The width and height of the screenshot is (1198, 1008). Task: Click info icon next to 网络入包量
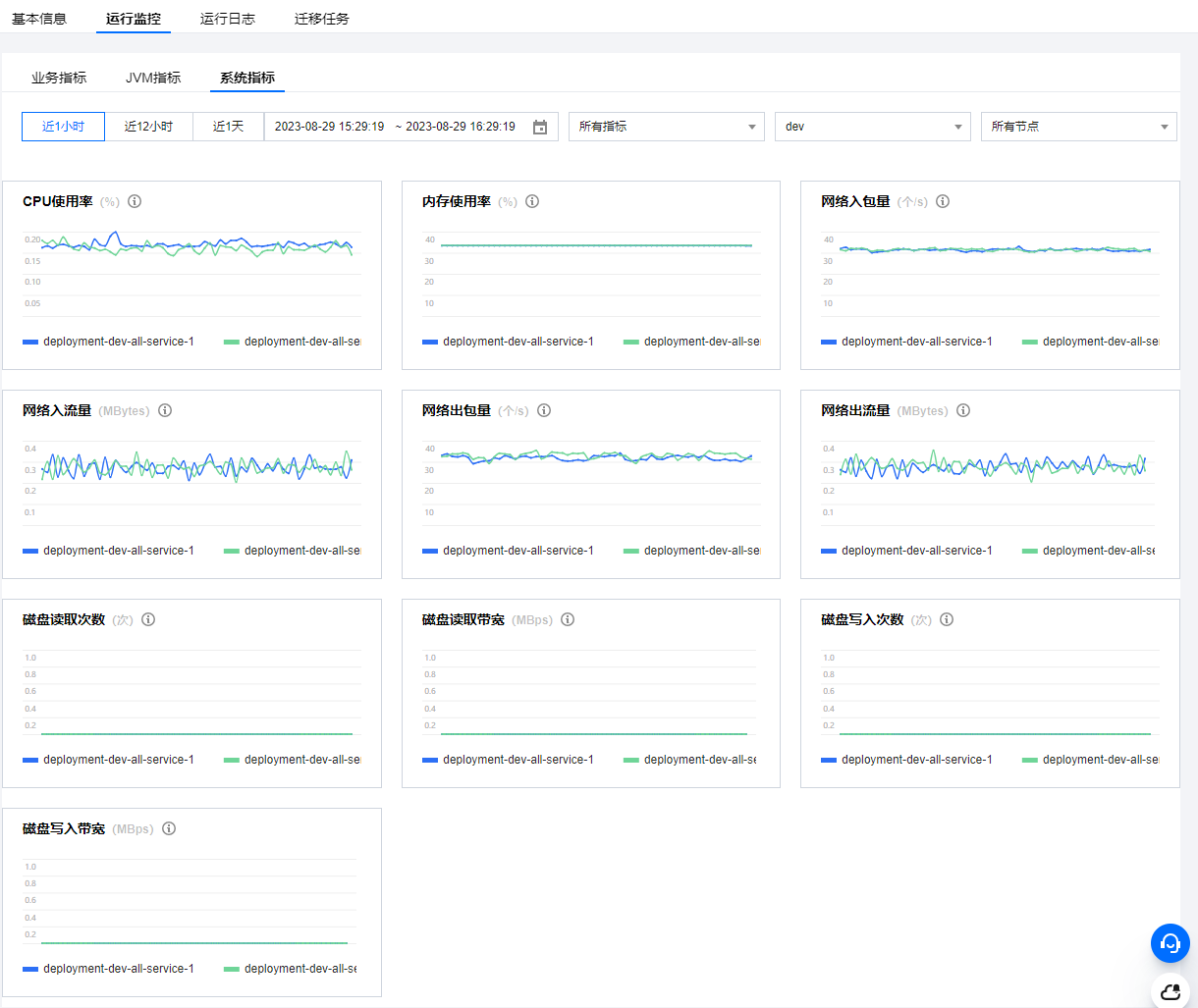tap(943, 201)
